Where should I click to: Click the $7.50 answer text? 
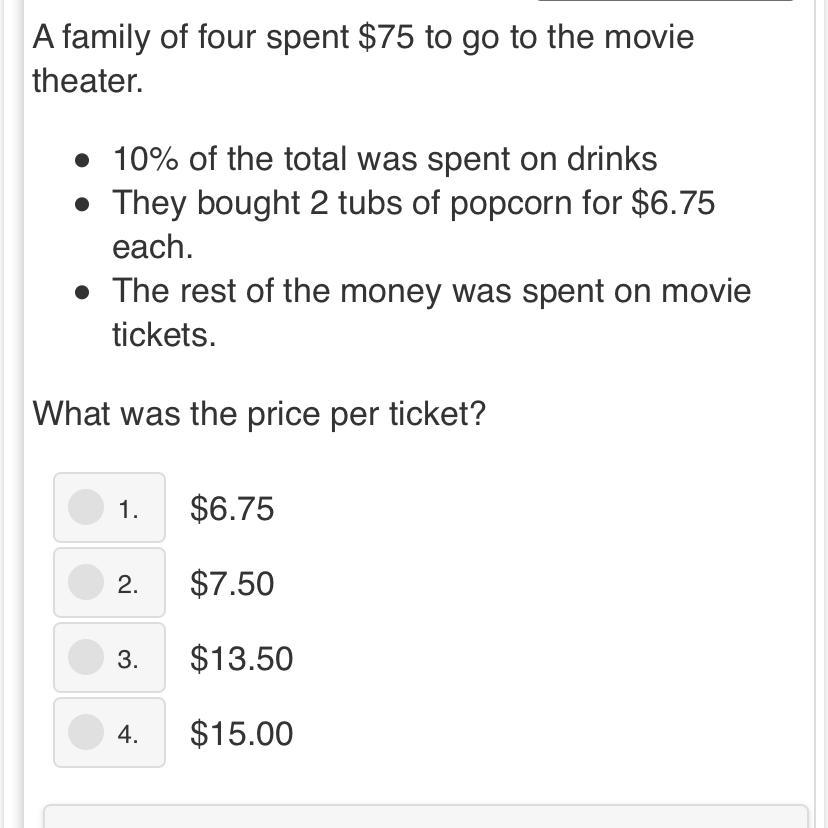click(232, 584)
